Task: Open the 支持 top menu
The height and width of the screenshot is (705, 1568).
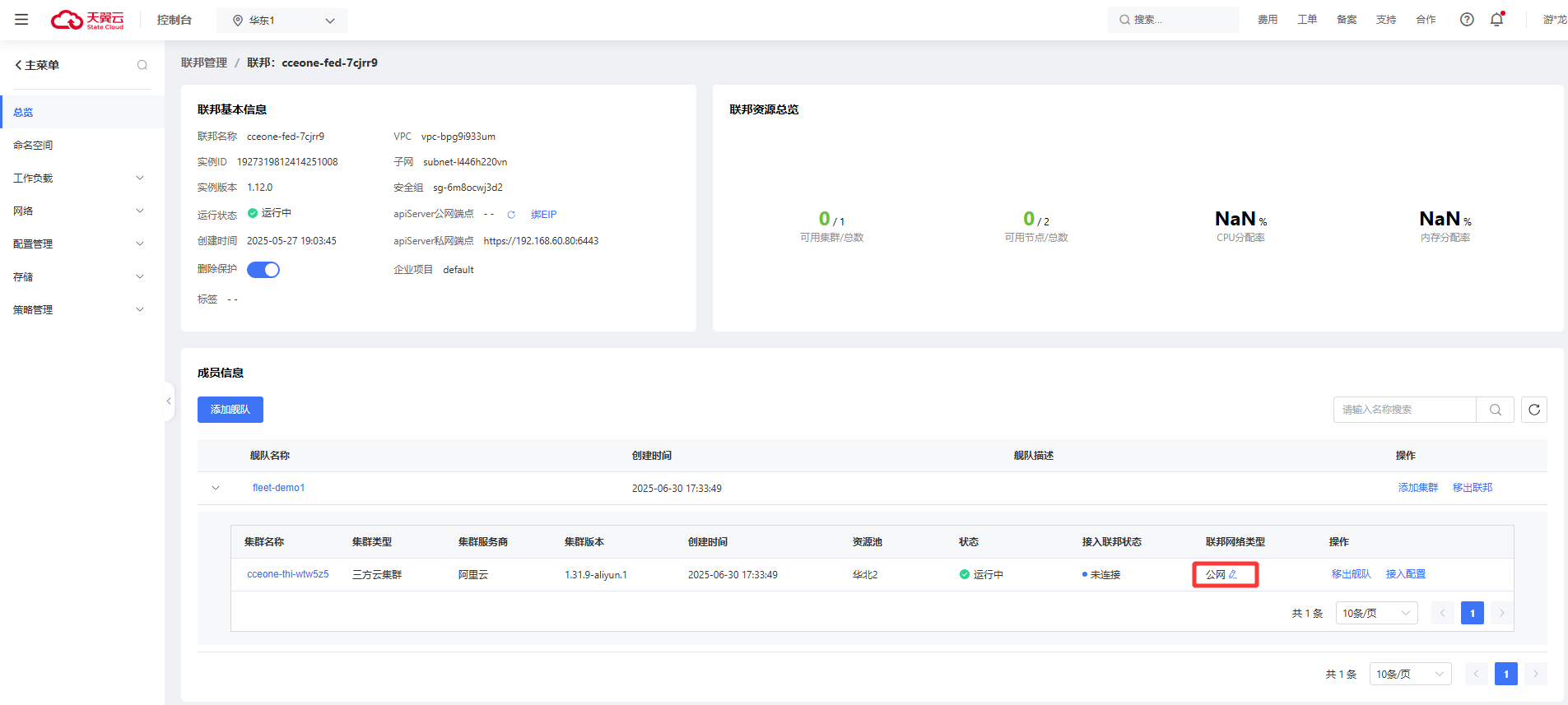Action: click(1386, 20)
